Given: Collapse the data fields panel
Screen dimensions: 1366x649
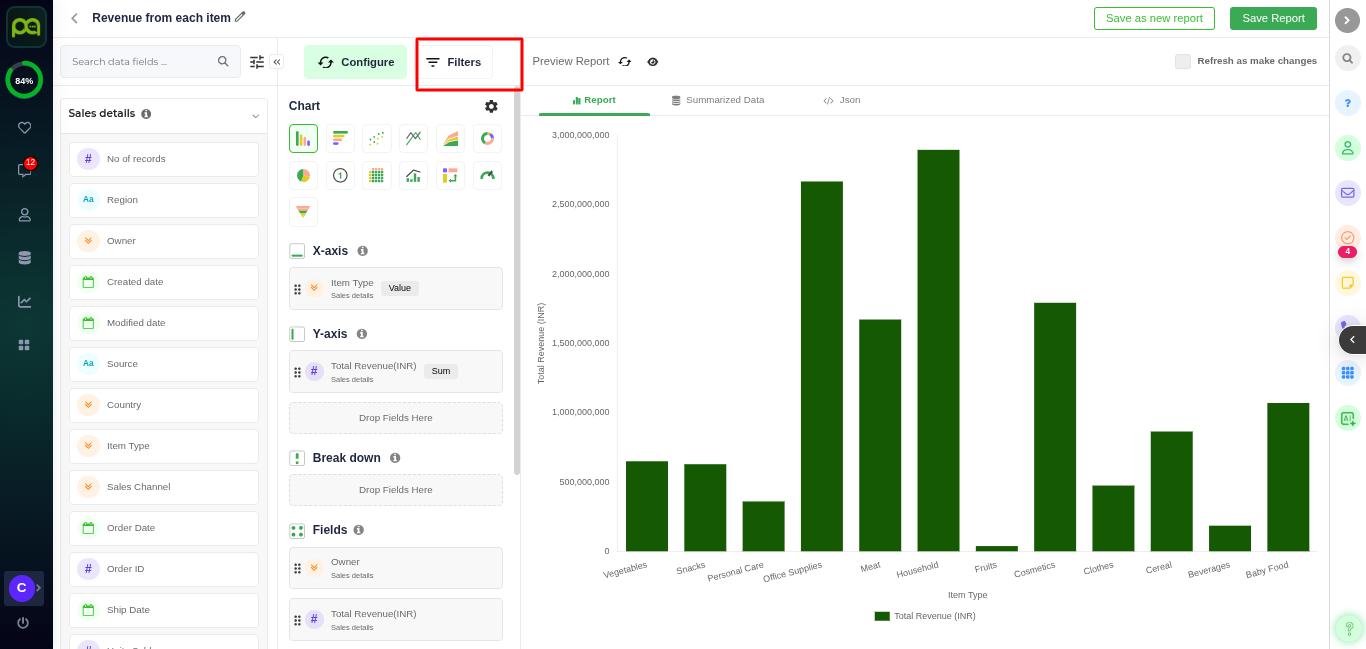Looking at the screenshot, I should 277,62.
